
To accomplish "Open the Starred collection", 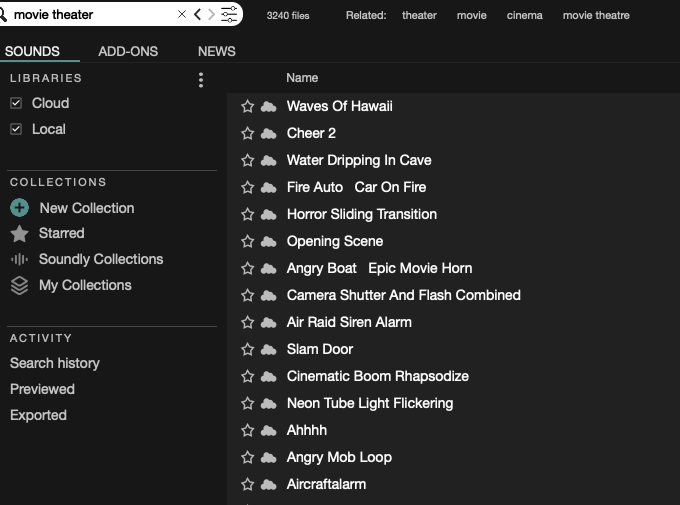I will [x=62, y=233].
